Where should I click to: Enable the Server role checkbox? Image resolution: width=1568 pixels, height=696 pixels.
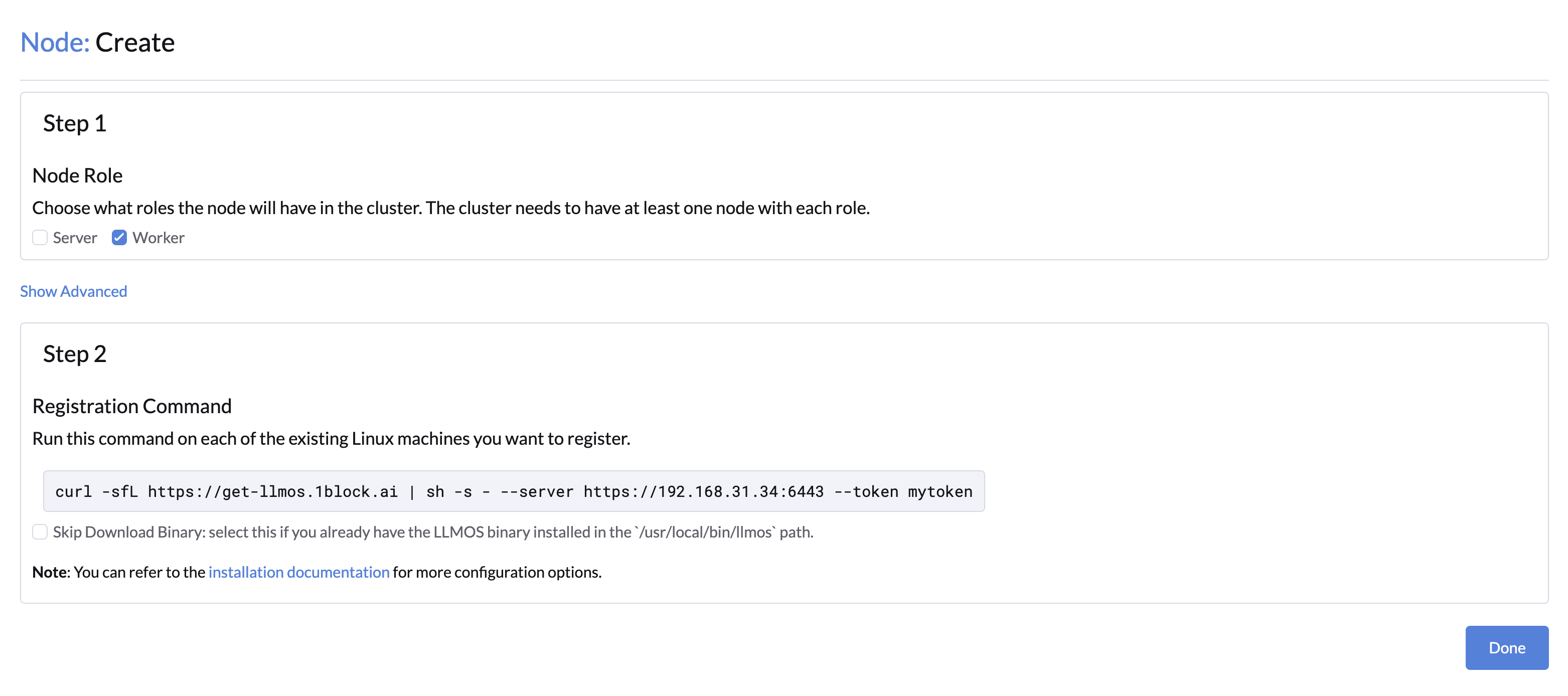pyautogui.click(x=40, y=238)
